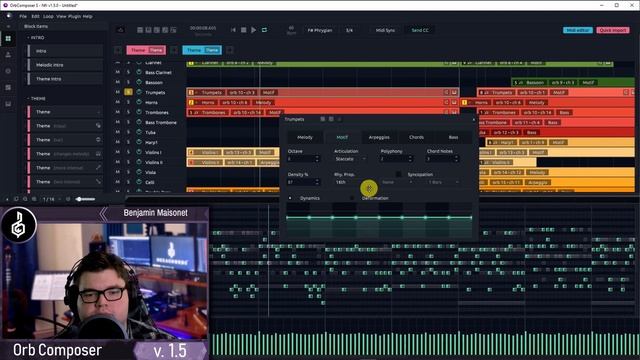
Task: Click the fourth left sidebar icon
Action: (x=8, y=87)
